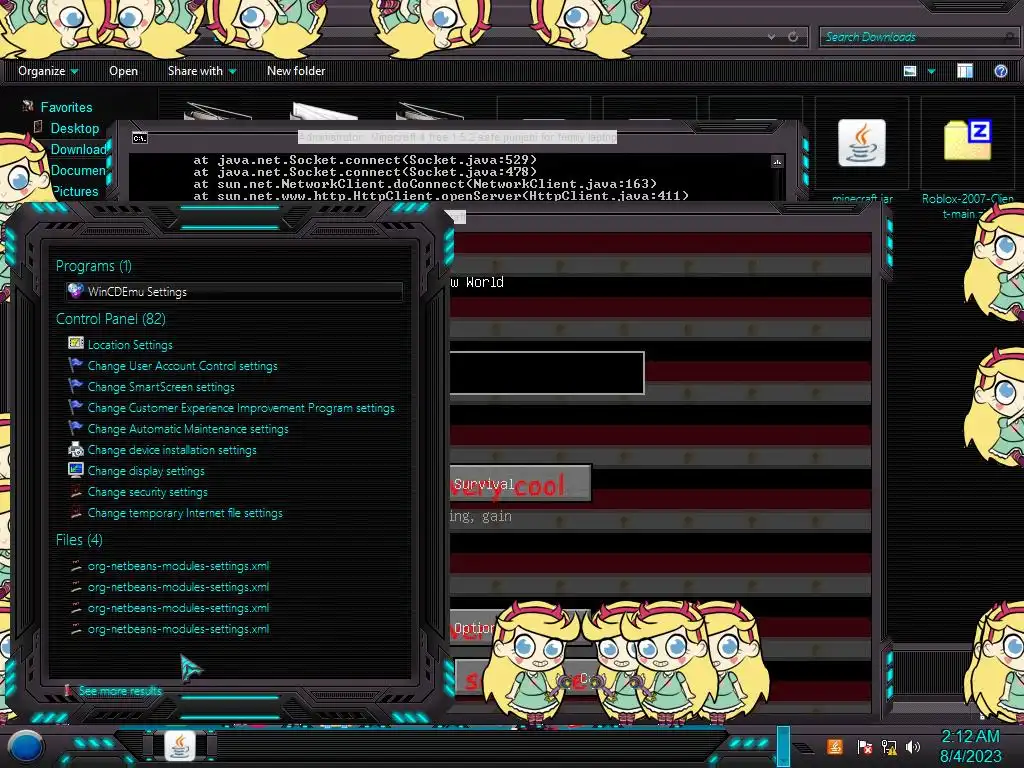Click the command prompt window icon
Screen dimensions: 1024x768
(x=140, y=138)
